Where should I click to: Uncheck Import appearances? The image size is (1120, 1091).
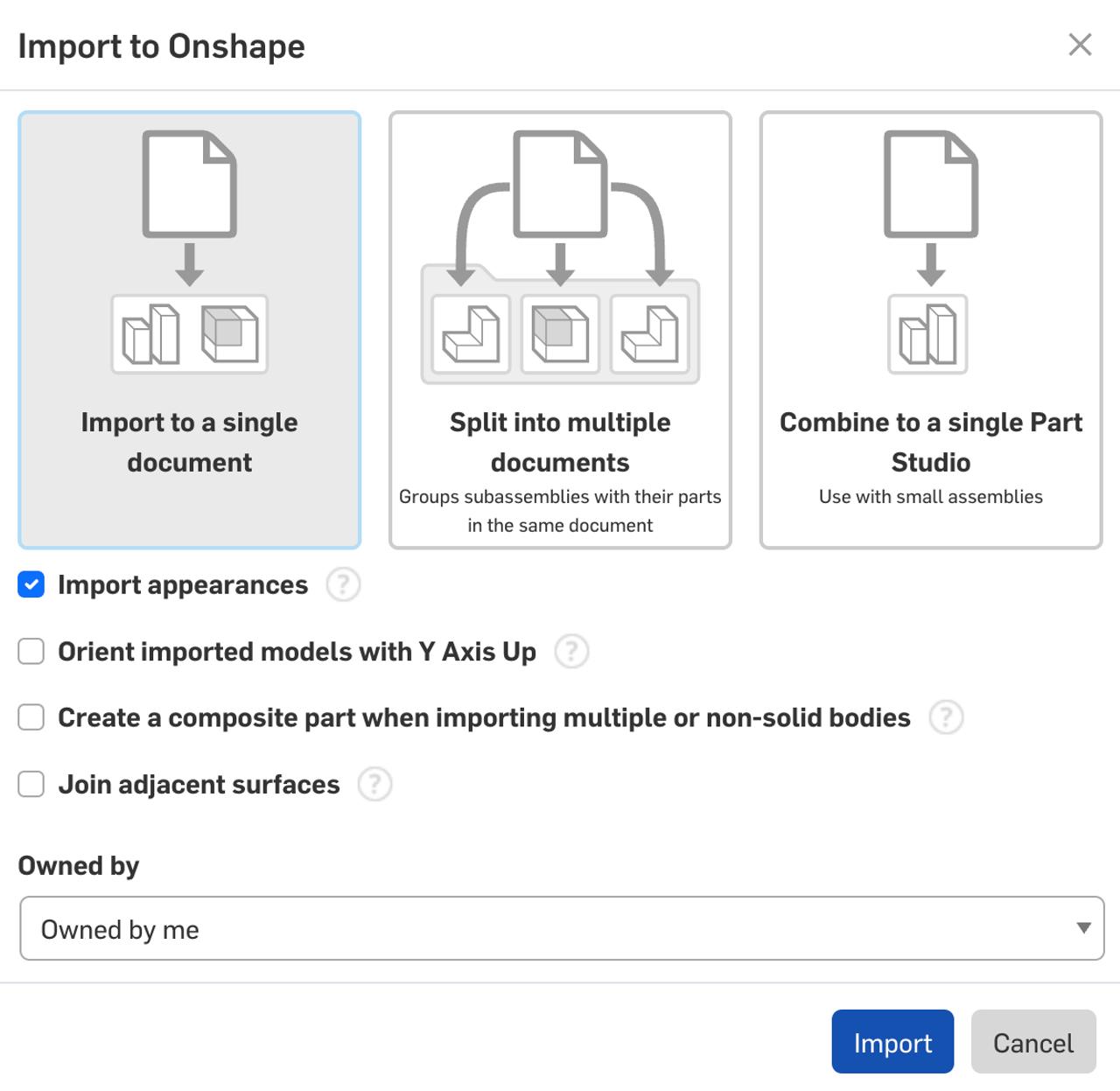point(31,584)
